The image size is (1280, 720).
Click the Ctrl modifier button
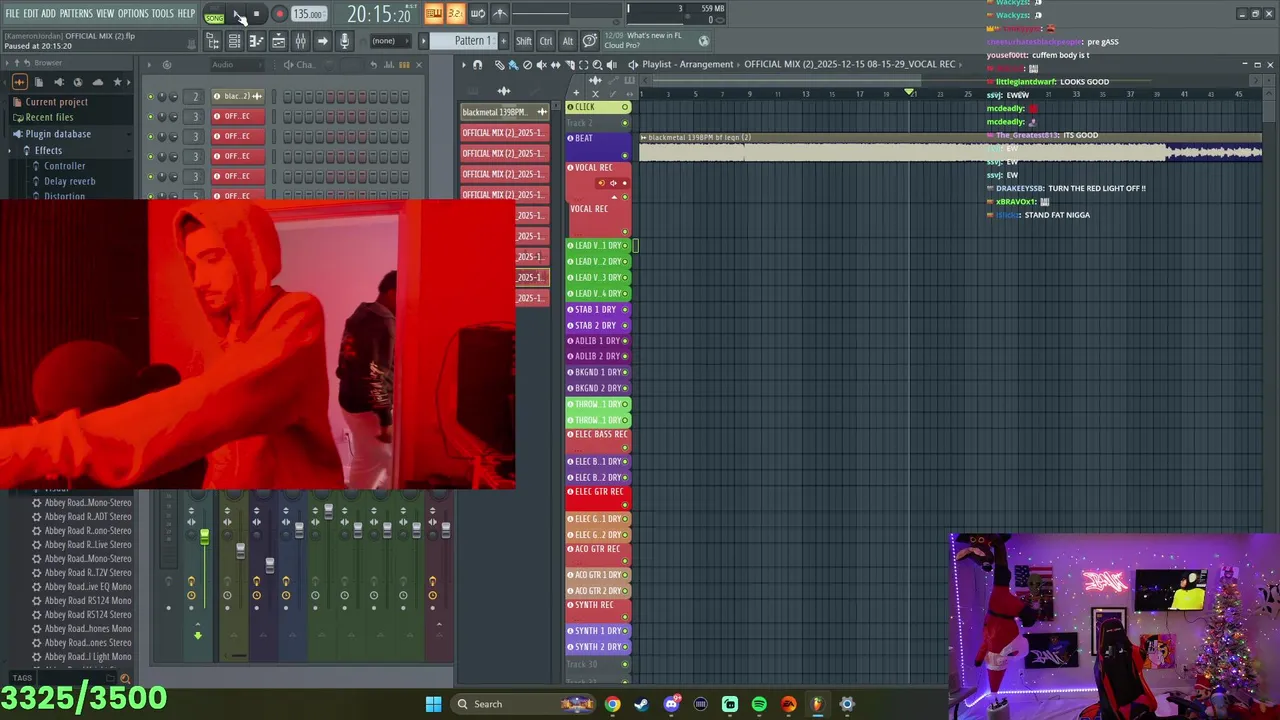coord(546,41)
